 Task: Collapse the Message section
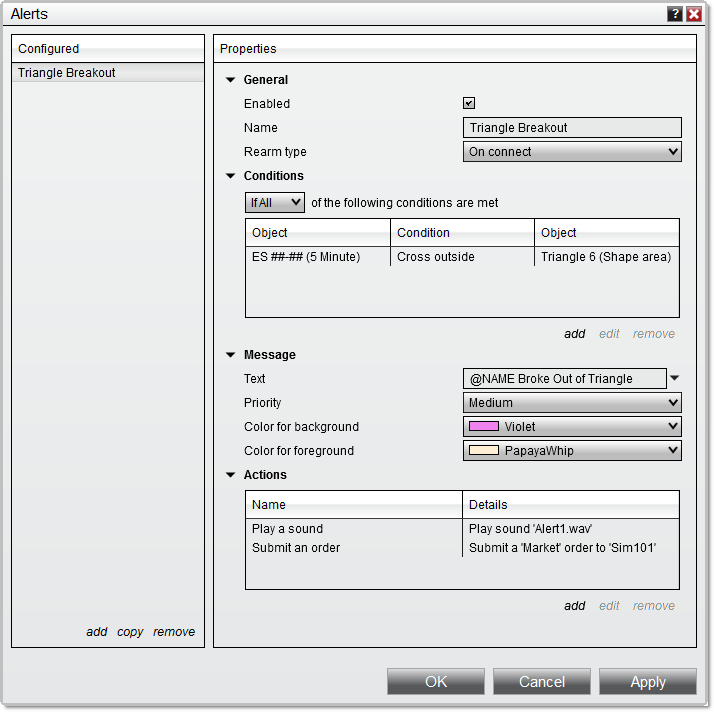click(x=231, y=355)
